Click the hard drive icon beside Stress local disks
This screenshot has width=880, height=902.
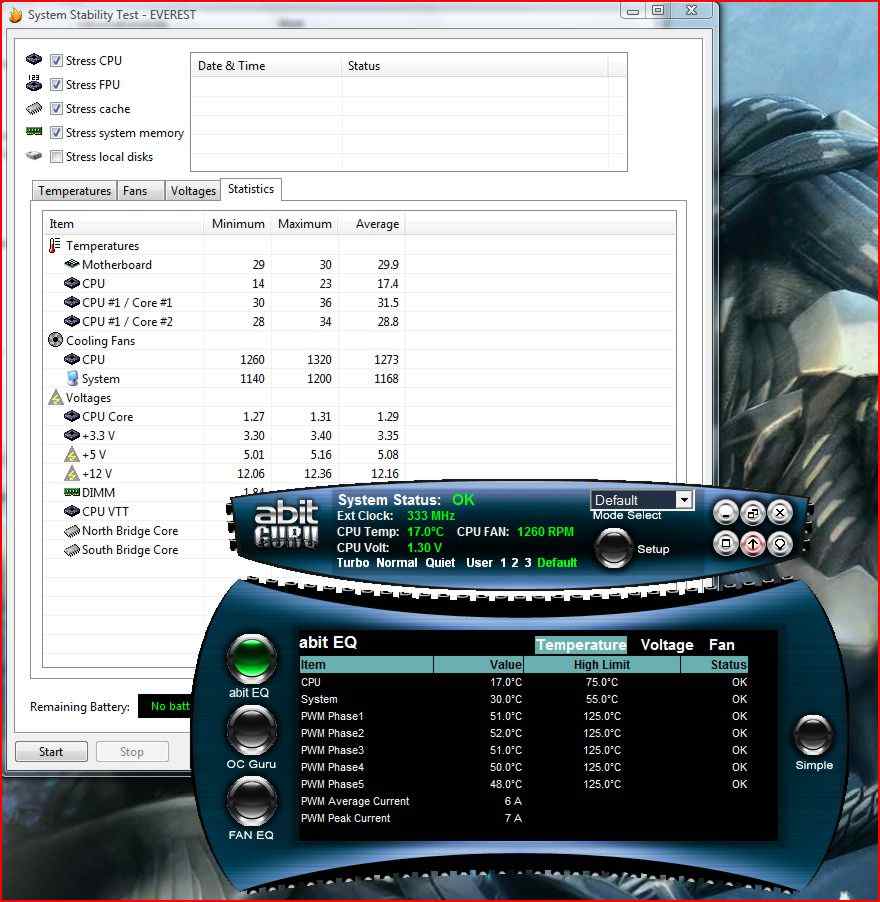(x=34, y=156)
